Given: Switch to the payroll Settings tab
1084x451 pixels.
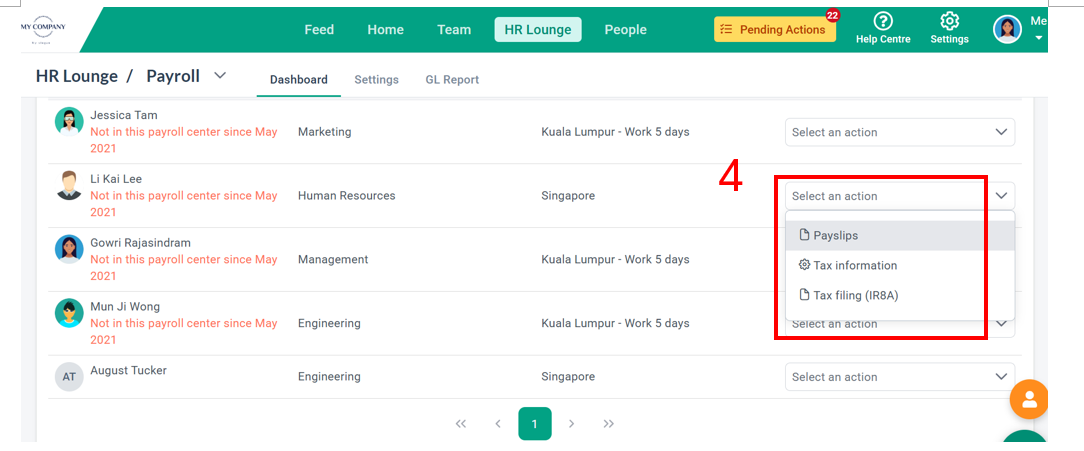Looking at the screenshot, I should [376, 80].
